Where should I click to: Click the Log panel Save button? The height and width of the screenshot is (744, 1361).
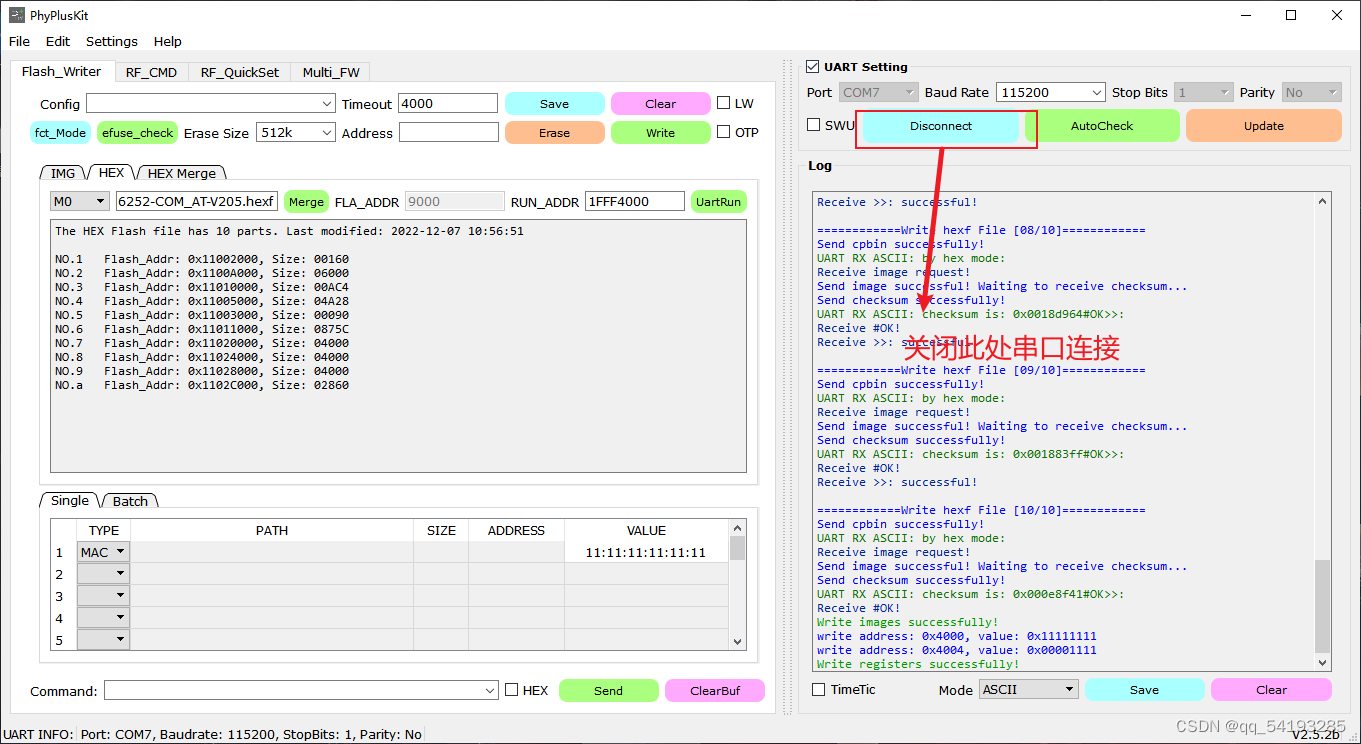tap(1145, 690)
